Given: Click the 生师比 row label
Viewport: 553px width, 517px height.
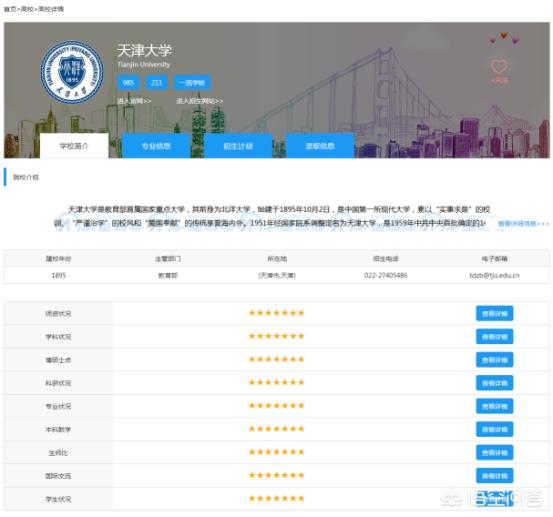Looking at the screenshot, I should pyautogui.click(x=58, y=453).
